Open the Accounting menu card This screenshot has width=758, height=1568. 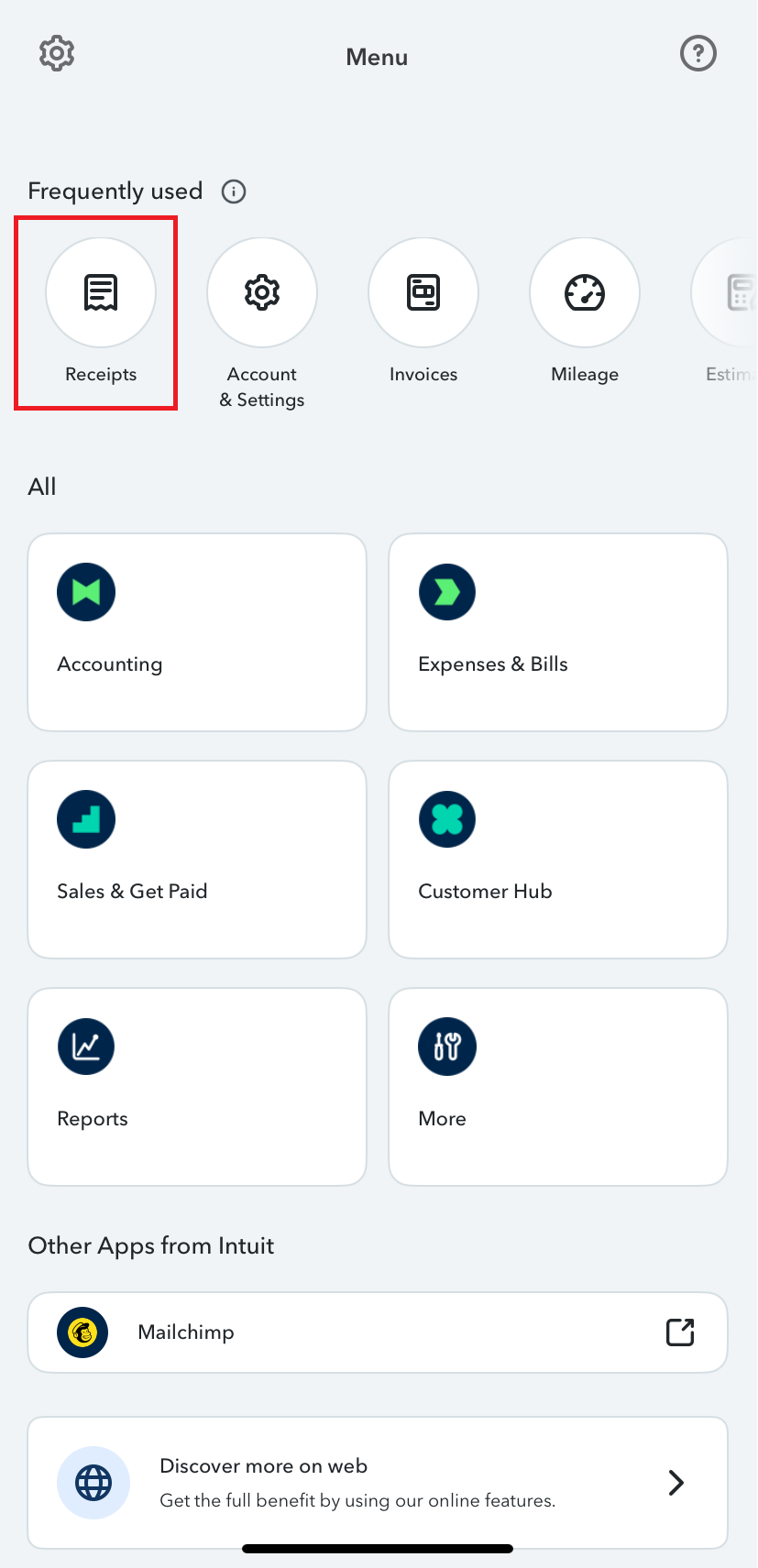(197, 632)
